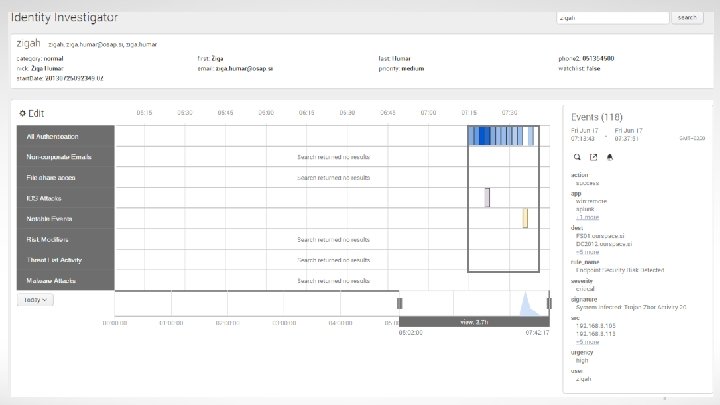Click the identity search input field
Image resolution: width=720 pixels, height=405 pixels.
613,18
